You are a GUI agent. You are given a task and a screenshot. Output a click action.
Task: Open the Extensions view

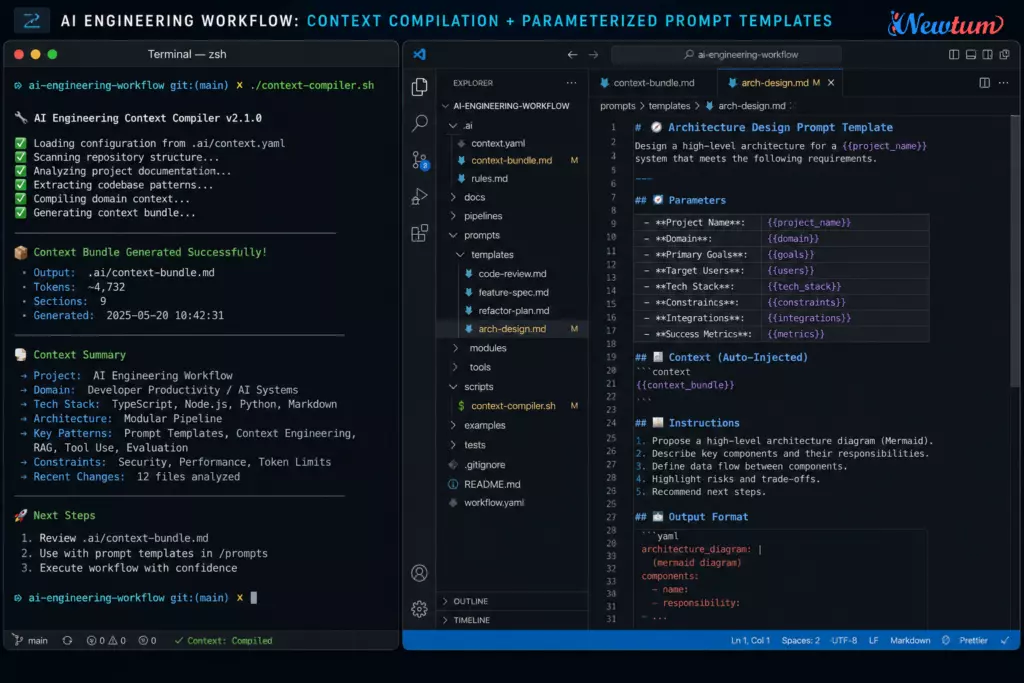(420, 233)
